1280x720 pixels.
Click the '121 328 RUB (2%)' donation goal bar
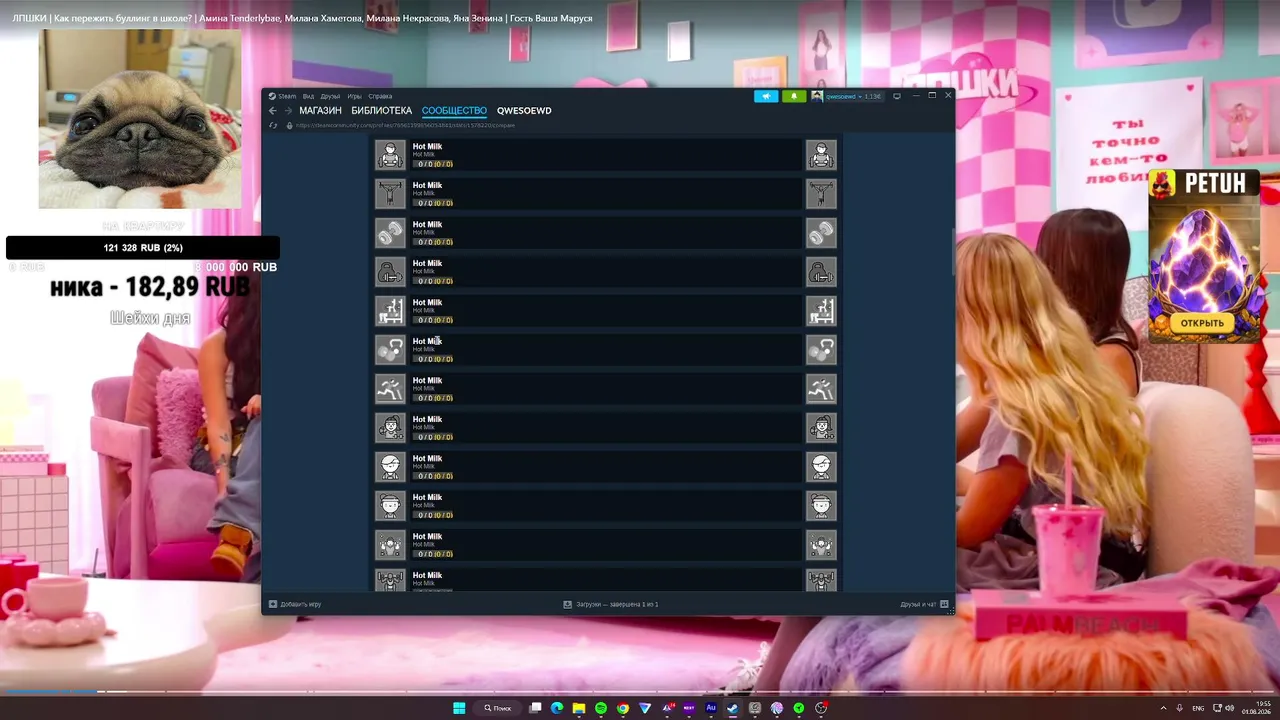pos(143,248)
